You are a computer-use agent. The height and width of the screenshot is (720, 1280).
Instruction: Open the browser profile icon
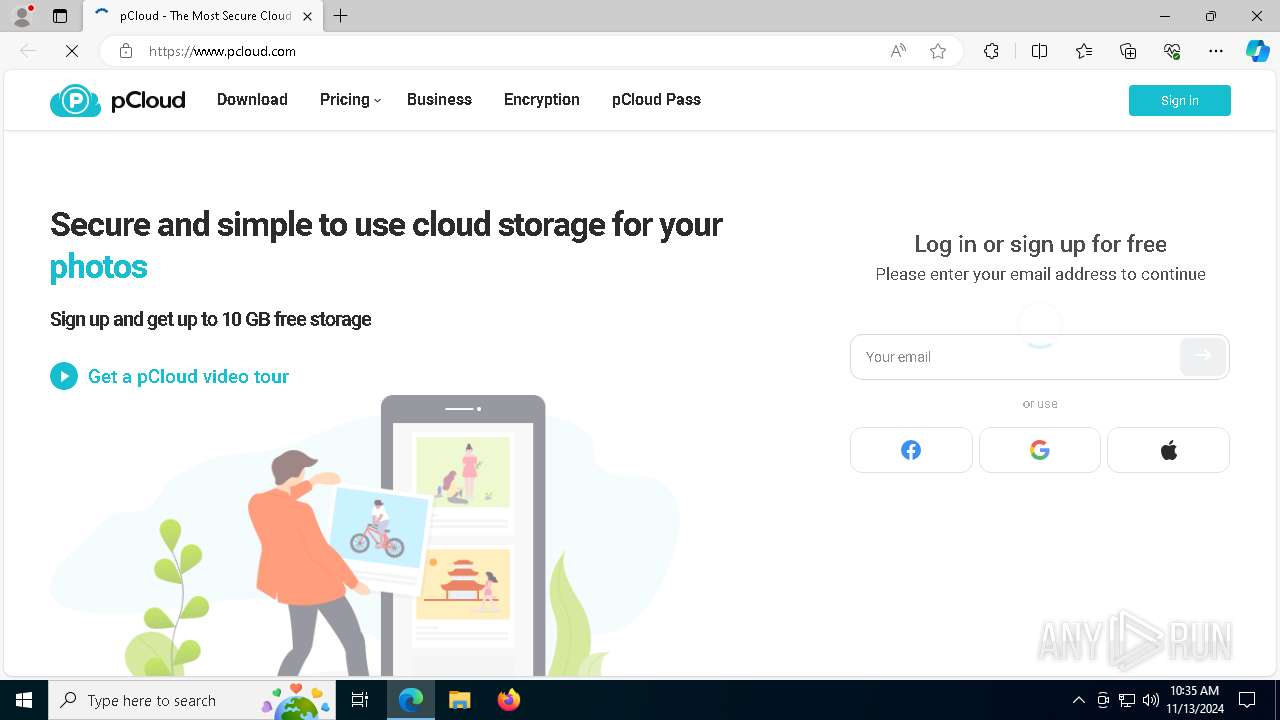coord(22,16)
